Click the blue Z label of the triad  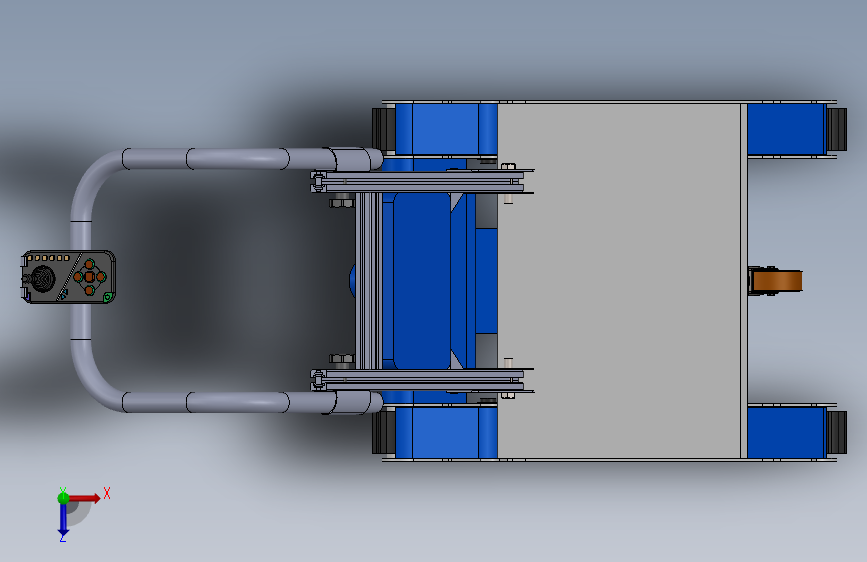62,538
